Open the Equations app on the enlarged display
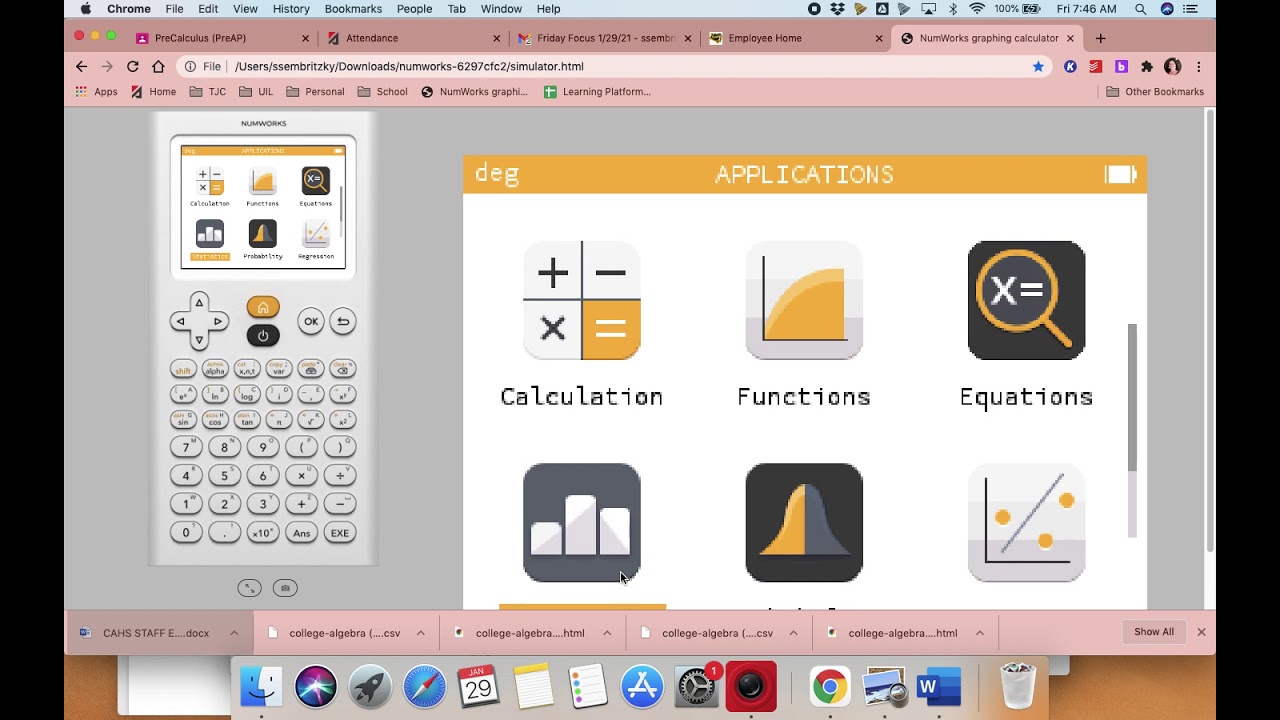 point(1026,300)
